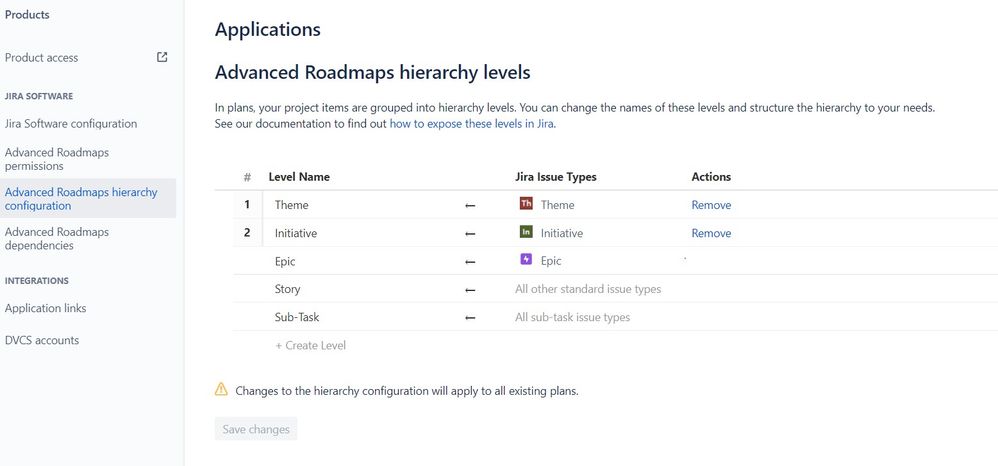The height and width of the screenshot is (466, 998).
Task: Click row number 1 handle
Action: [247, 205]
